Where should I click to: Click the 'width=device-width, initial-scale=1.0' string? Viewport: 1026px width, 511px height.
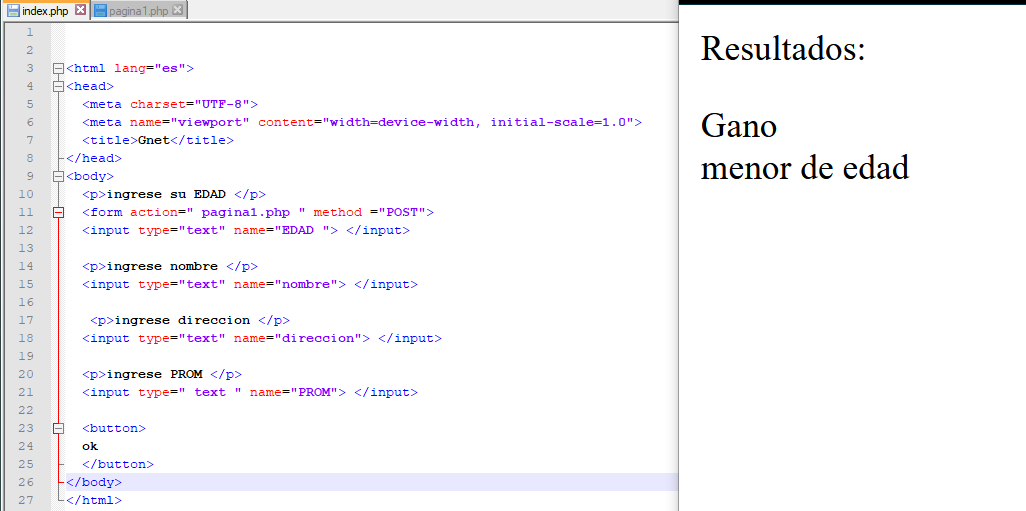(479, 122)
